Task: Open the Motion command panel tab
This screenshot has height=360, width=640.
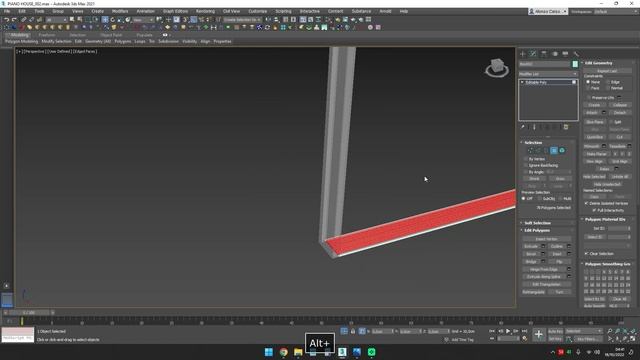Action: 554,54
